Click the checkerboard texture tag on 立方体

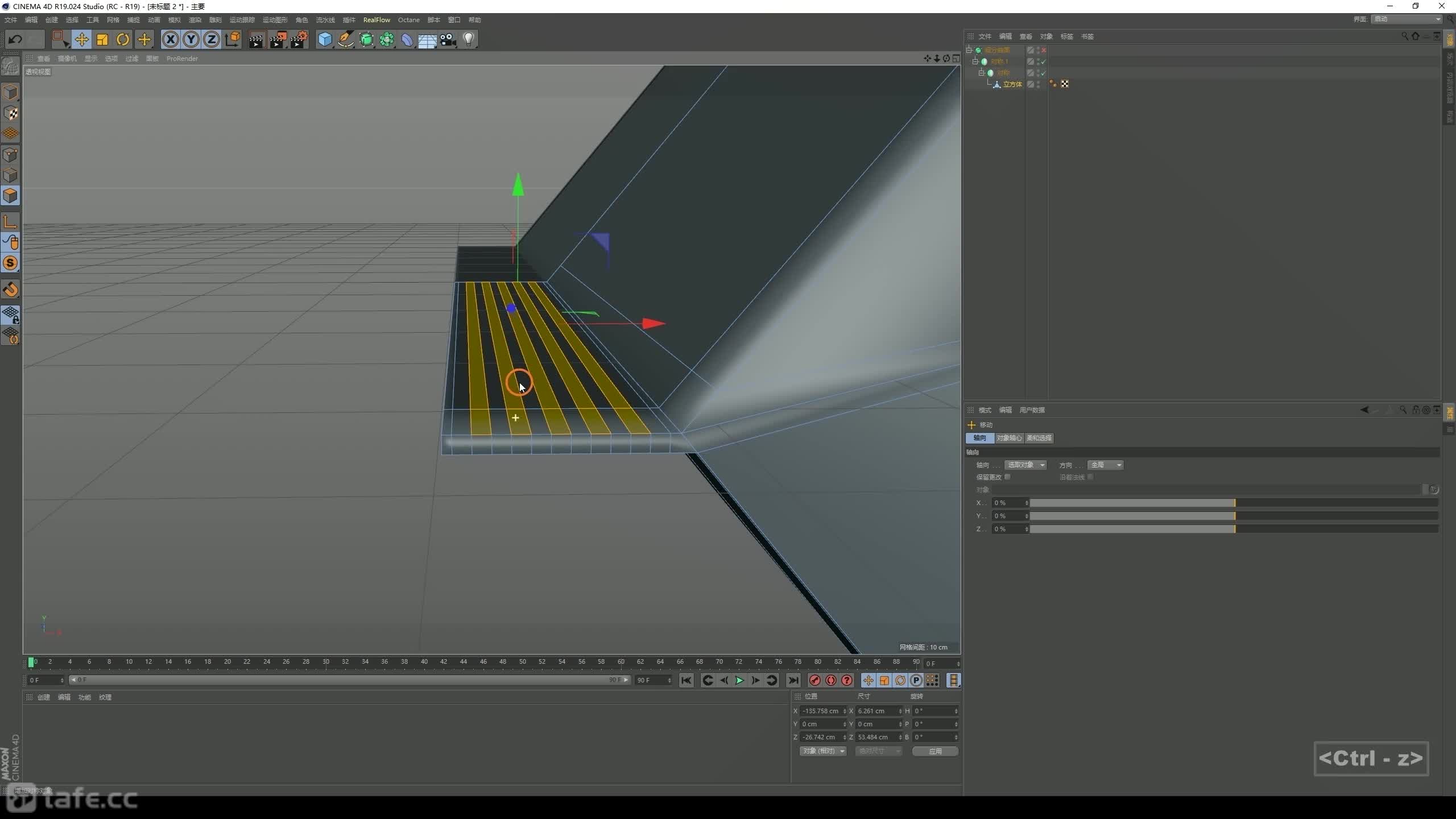[x=1065, y=84]
